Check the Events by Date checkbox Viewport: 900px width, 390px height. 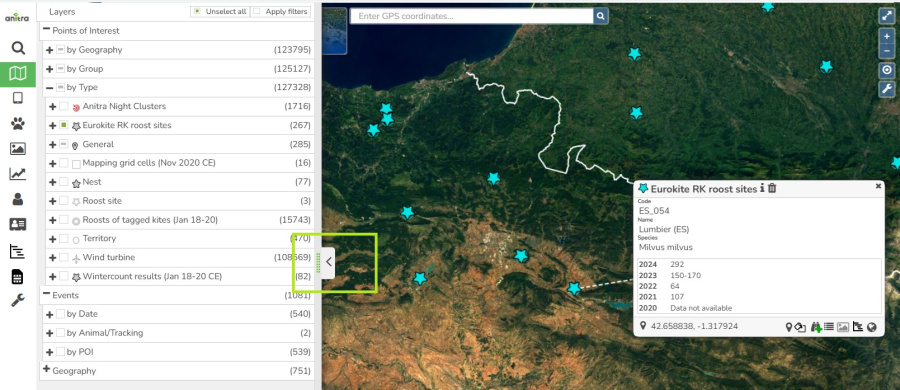point(60,314)
